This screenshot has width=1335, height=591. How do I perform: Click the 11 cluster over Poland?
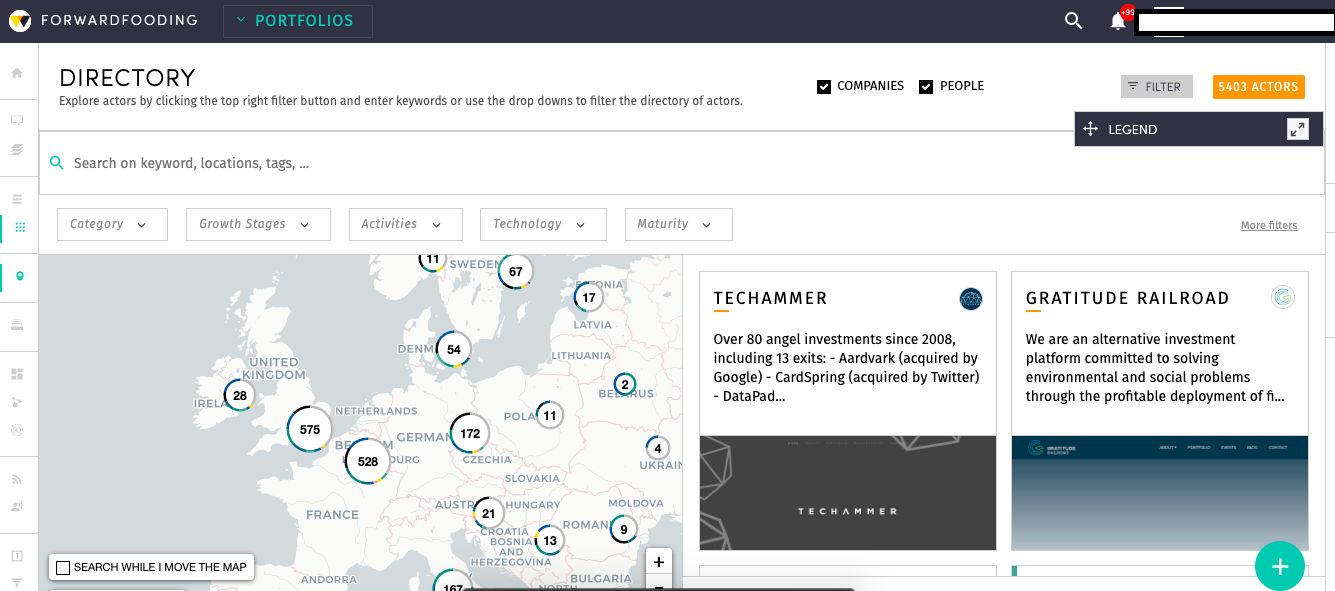click(549, 415)
